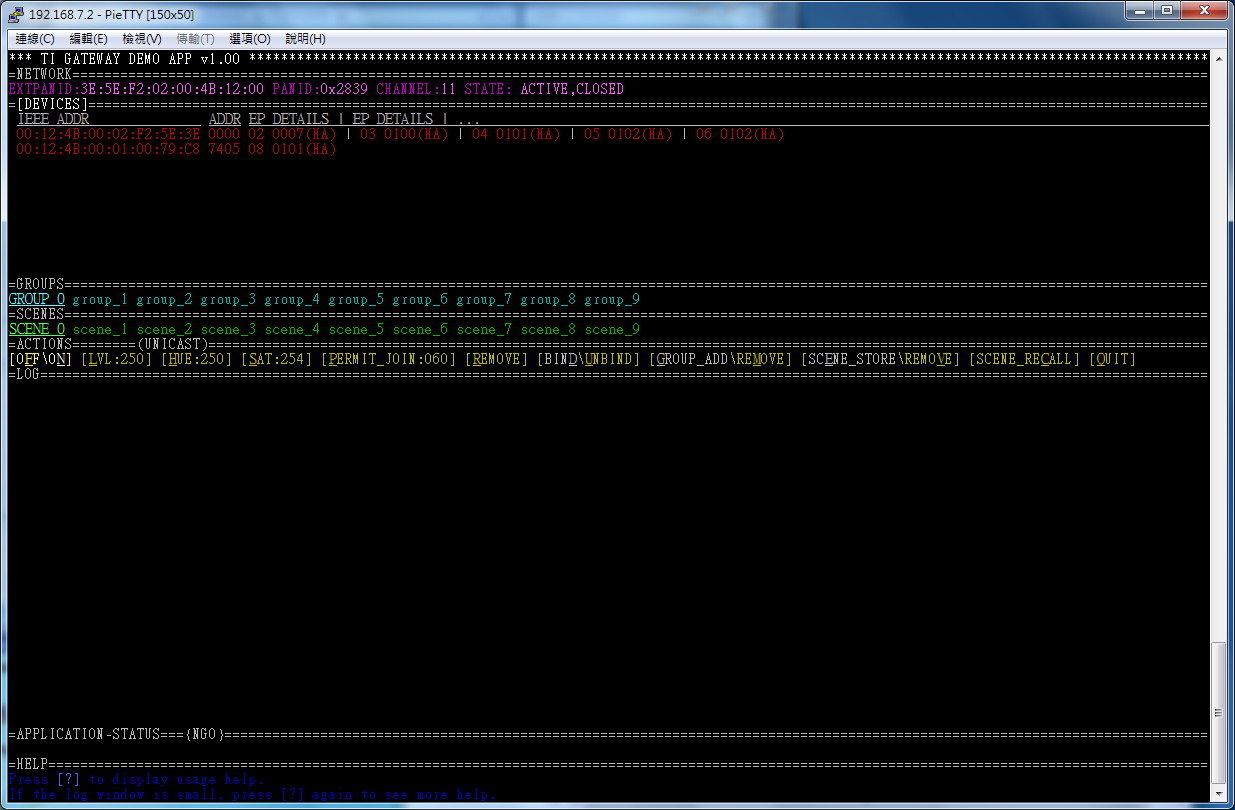Open the disabled 傳輸(T) menu
Screen dimensions: 1235x810
[x=195, y=38]
